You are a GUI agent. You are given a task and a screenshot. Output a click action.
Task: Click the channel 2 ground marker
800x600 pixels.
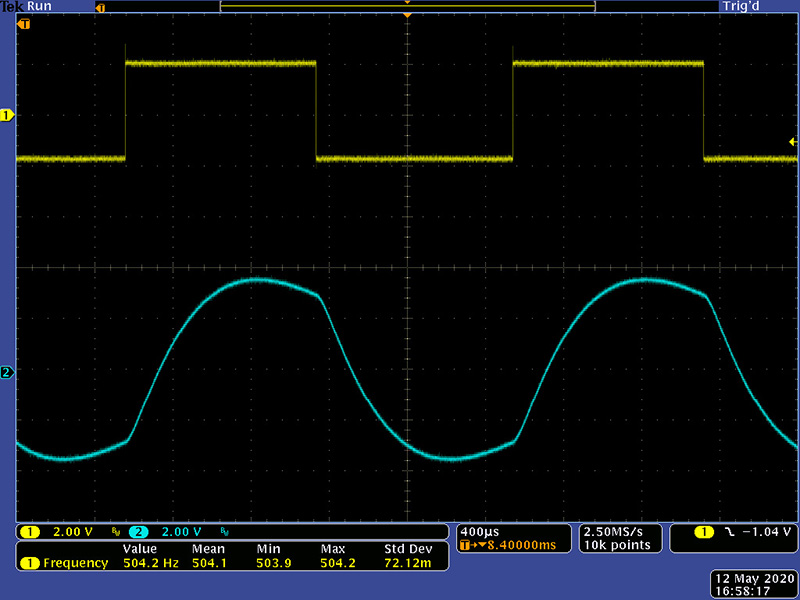click(7, 373)
